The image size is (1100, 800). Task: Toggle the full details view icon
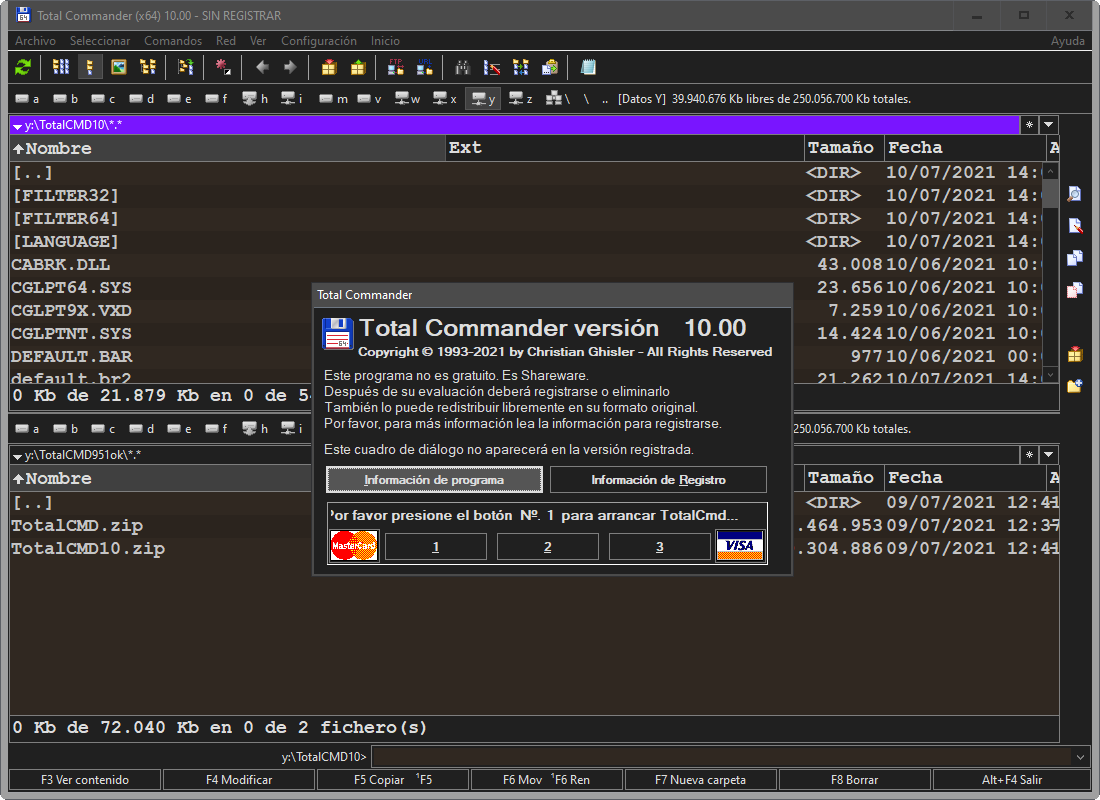tap(90, 67)
